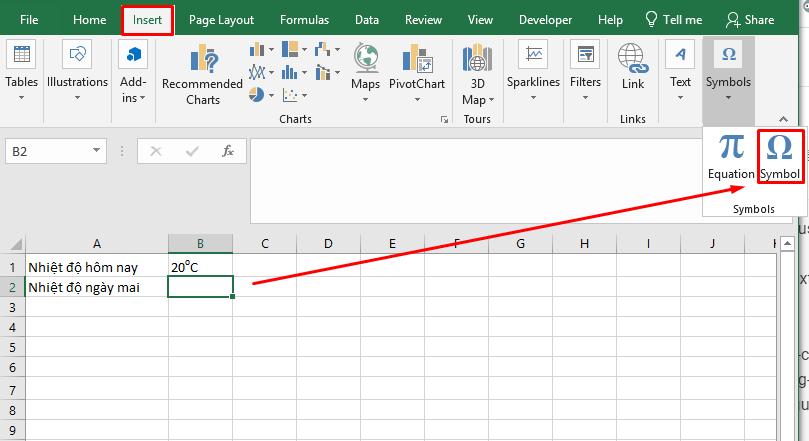Switch to the View tab
The height and width of the screenshot is (441, 809).
click(x=480, y=20)
